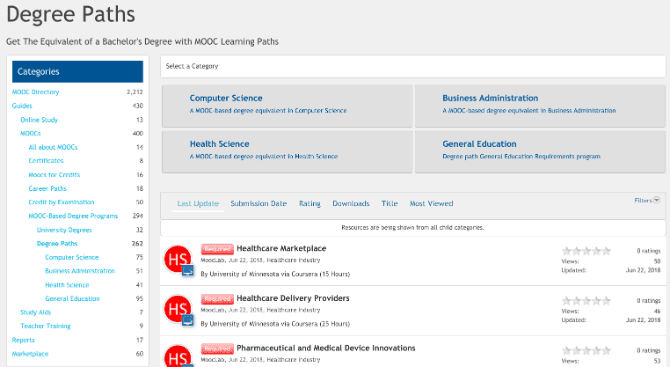Image resolution: width=670 pixels, height=367 pixels.
Task: Sort resources by Downloads
Action: click(351, 203)
